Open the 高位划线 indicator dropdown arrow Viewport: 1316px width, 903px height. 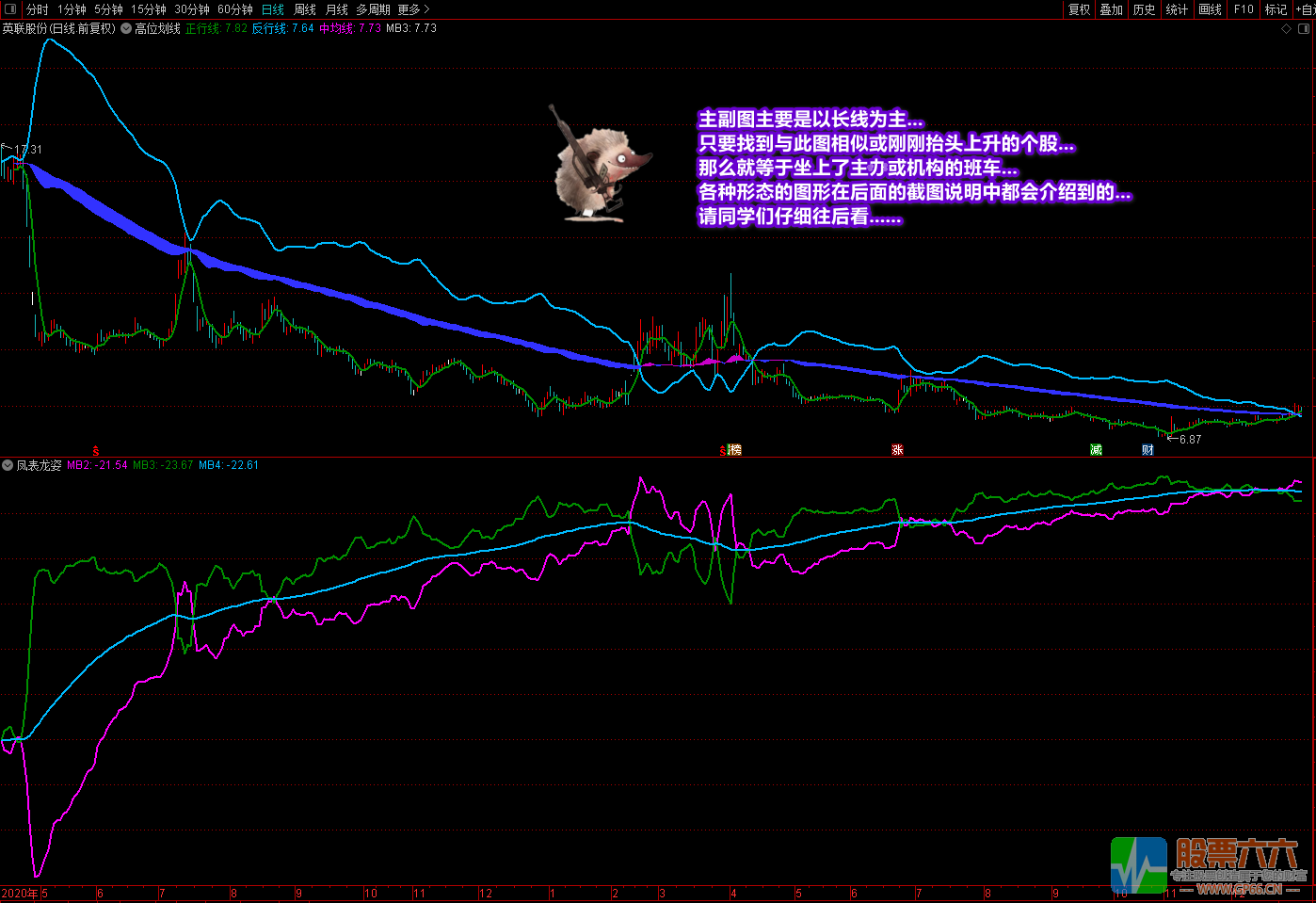(126, 29)
